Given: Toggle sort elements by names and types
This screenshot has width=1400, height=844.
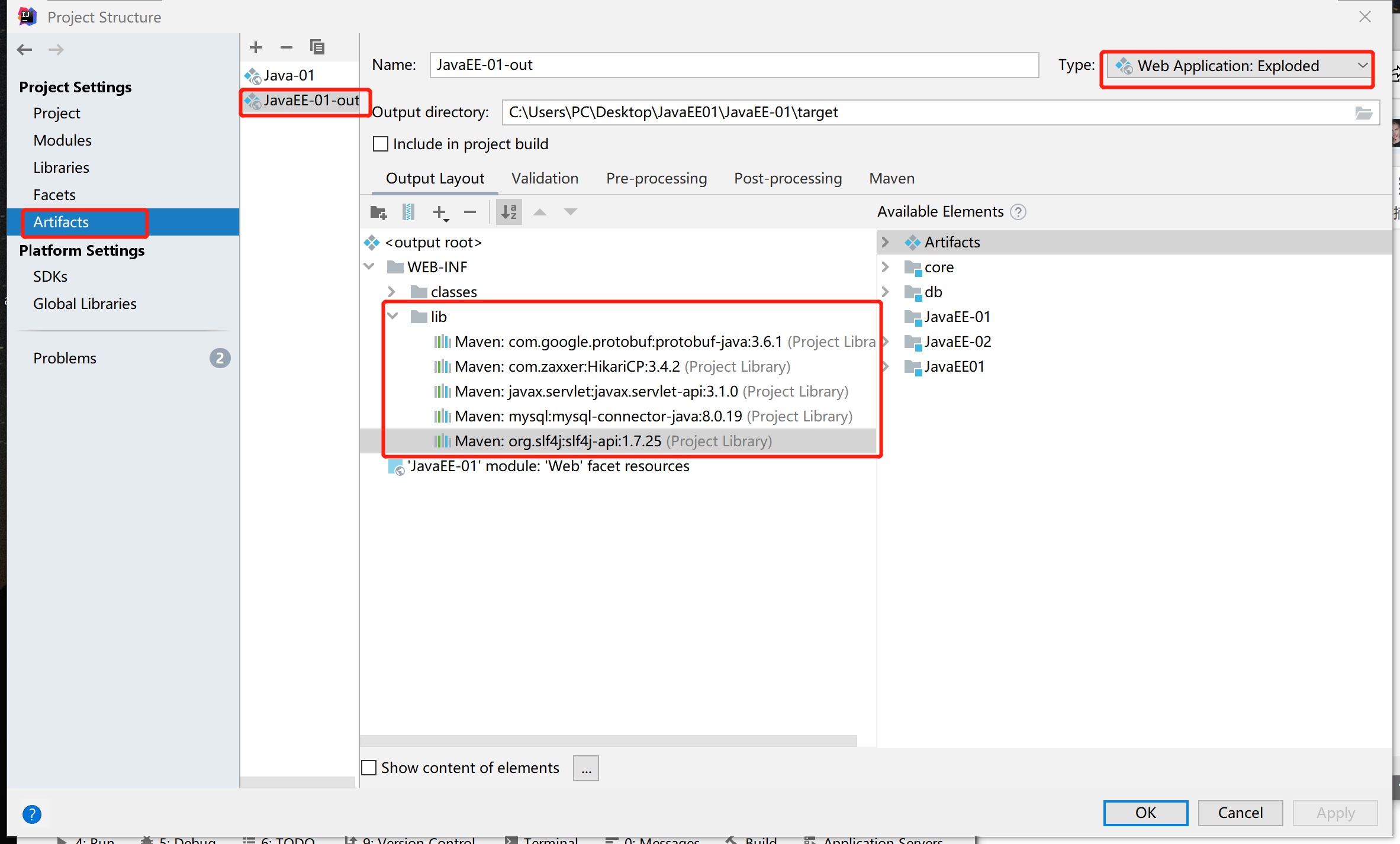Looking at the screenshot, I should 509,212.
